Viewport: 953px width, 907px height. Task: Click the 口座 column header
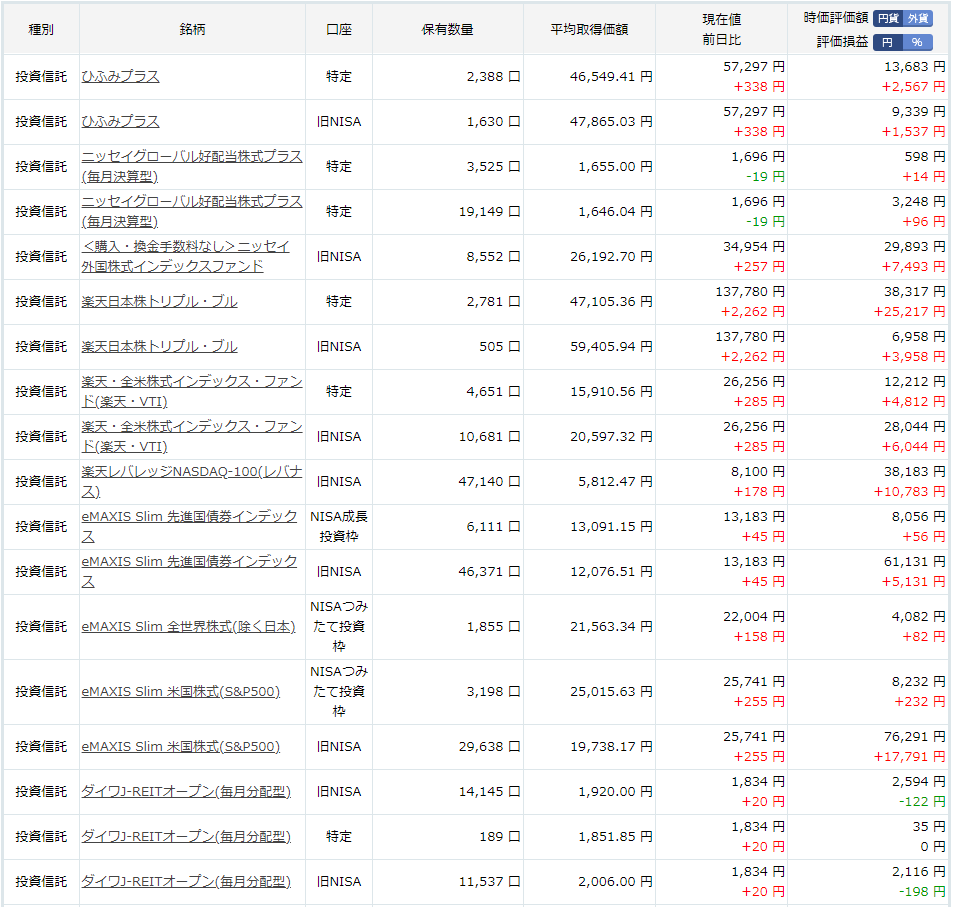(x=339, y=29)
